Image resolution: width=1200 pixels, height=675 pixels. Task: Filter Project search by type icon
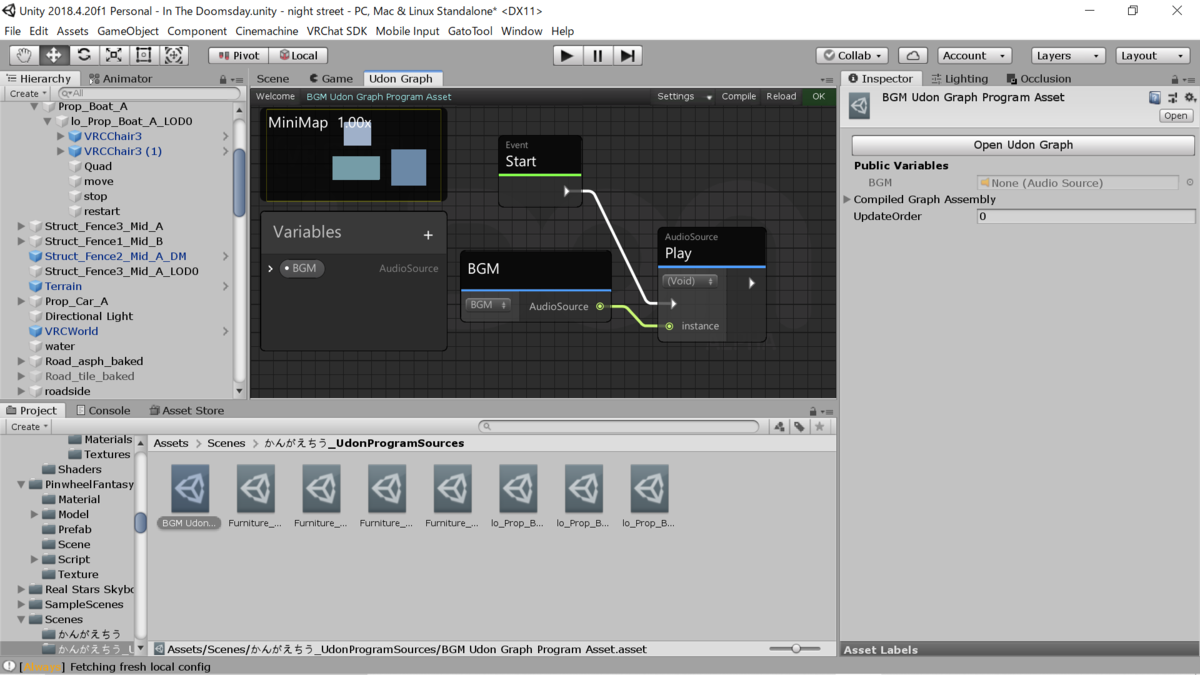pos(779,427)
